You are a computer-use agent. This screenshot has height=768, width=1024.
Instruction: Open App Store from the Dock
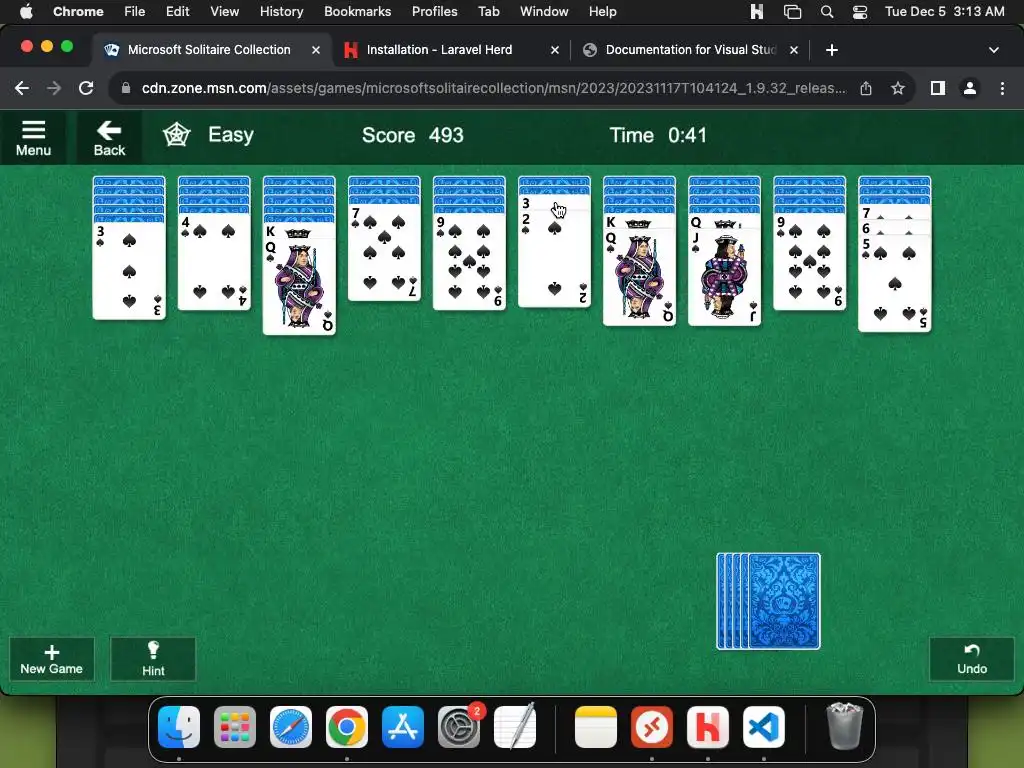coord(403,727)
